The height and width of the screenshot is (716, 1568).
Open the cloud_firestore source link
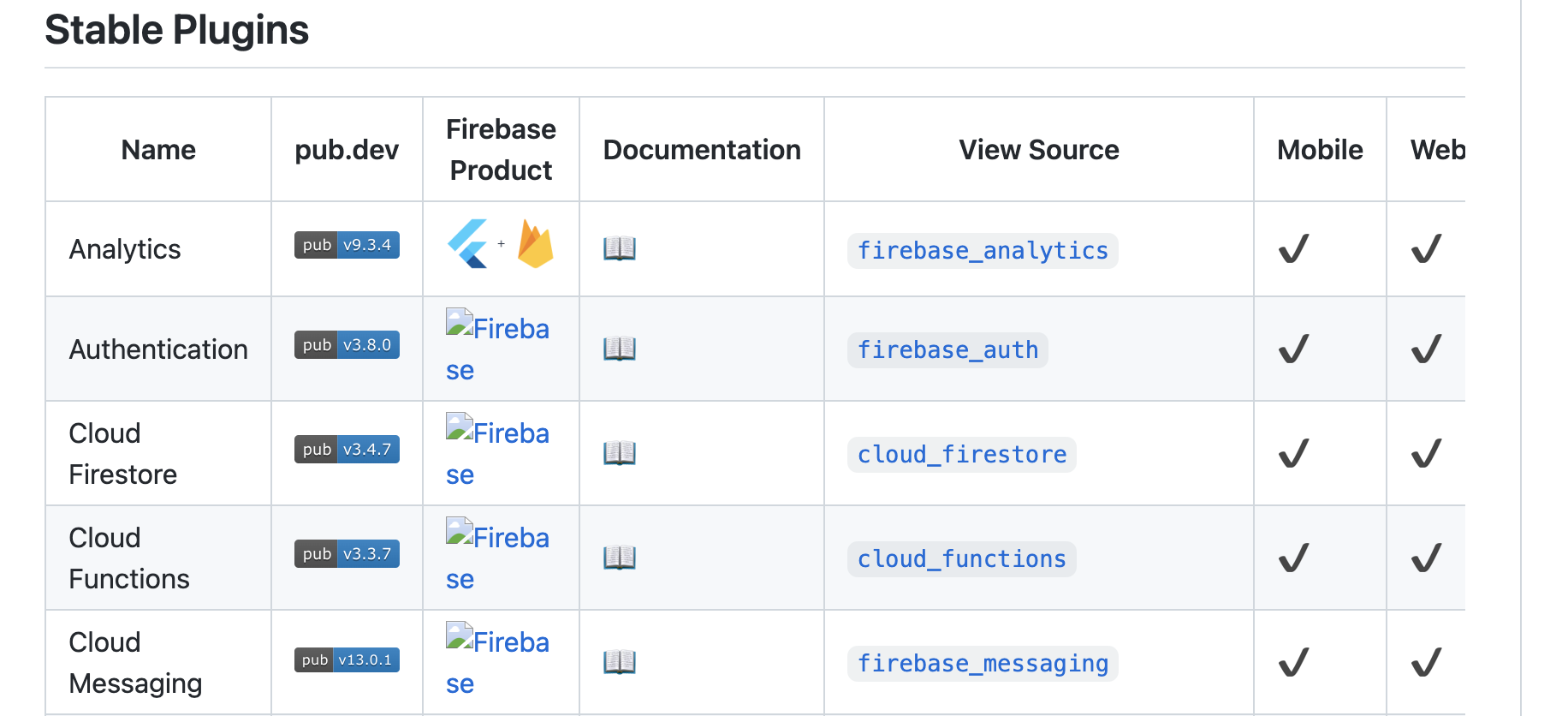(x=962, y=455)
